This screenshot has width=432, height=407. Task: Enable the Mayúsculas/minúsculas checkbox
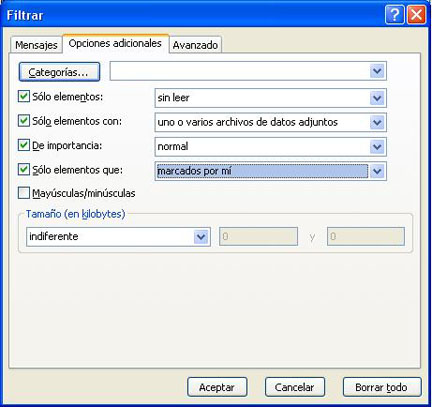pos(24,193)
